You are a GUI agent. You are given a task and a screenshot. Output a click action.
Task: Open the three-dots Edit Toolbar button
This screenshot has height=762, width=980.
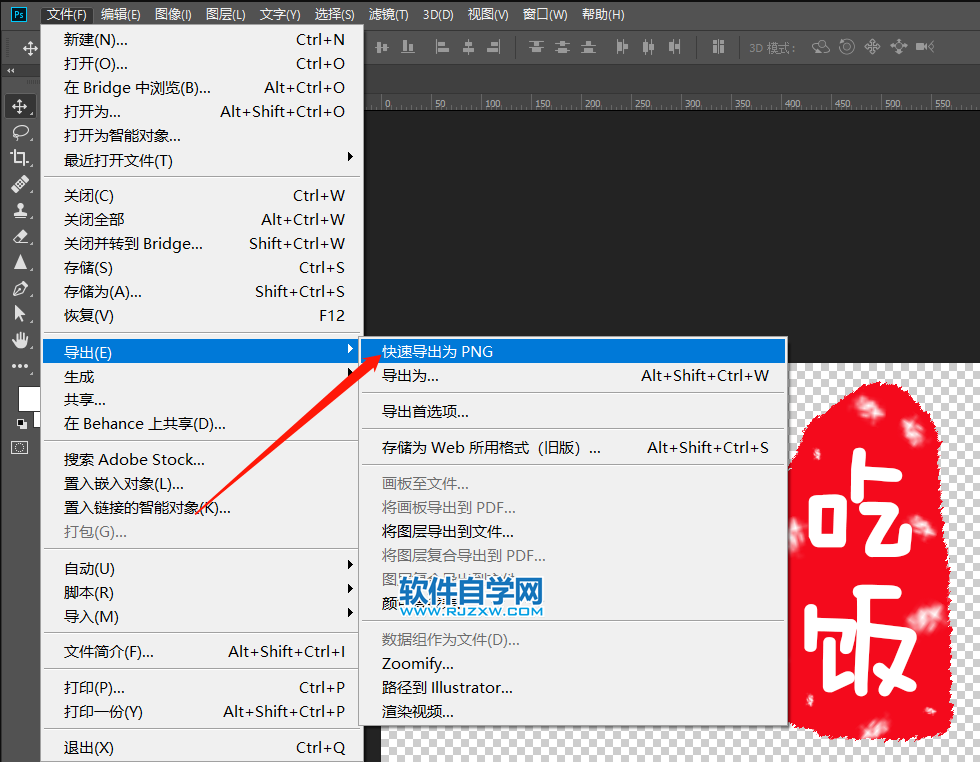pyautogui.click(x=20, y=366)
